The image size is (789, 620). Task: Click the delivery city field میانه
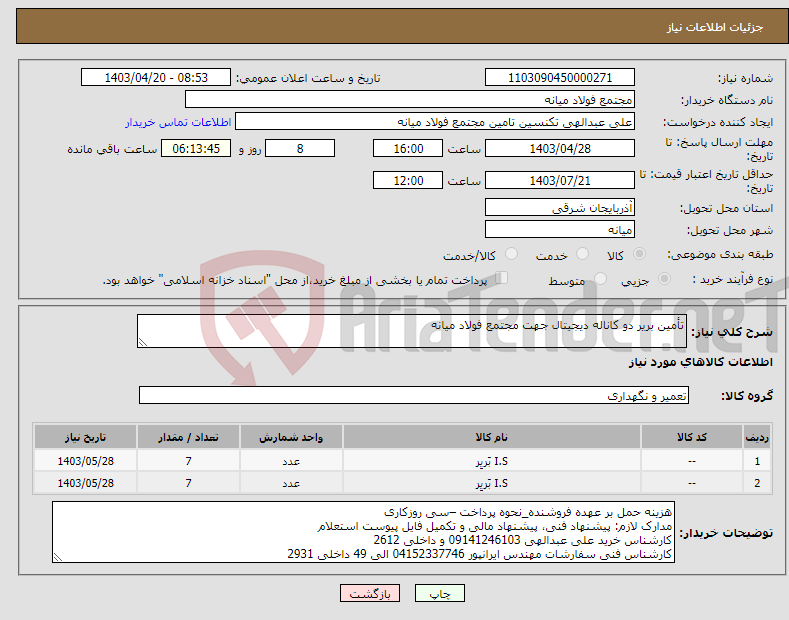point(560,229)
